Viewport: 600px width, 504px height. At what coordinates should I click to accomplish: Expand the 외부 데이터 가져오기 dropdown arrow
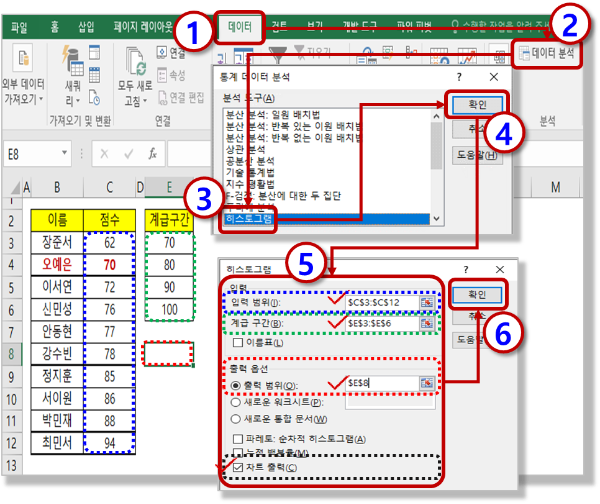tap(41, 99)
